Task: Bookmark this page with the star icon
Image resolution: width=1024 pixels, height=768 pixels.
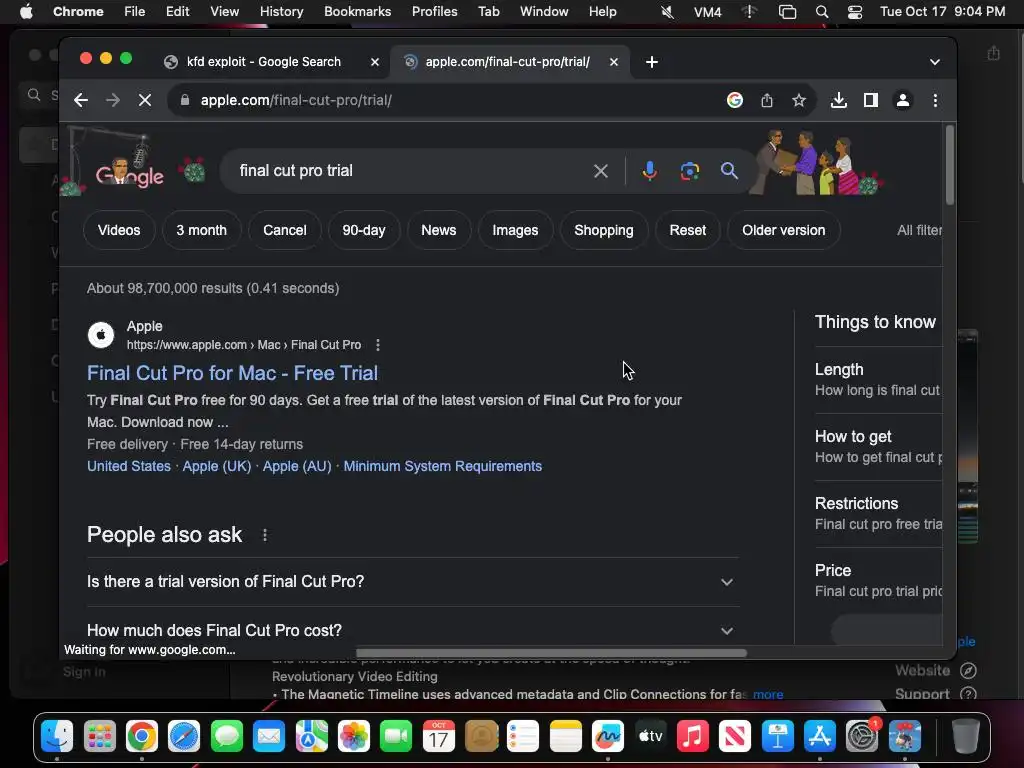Action: pos(799,100)
